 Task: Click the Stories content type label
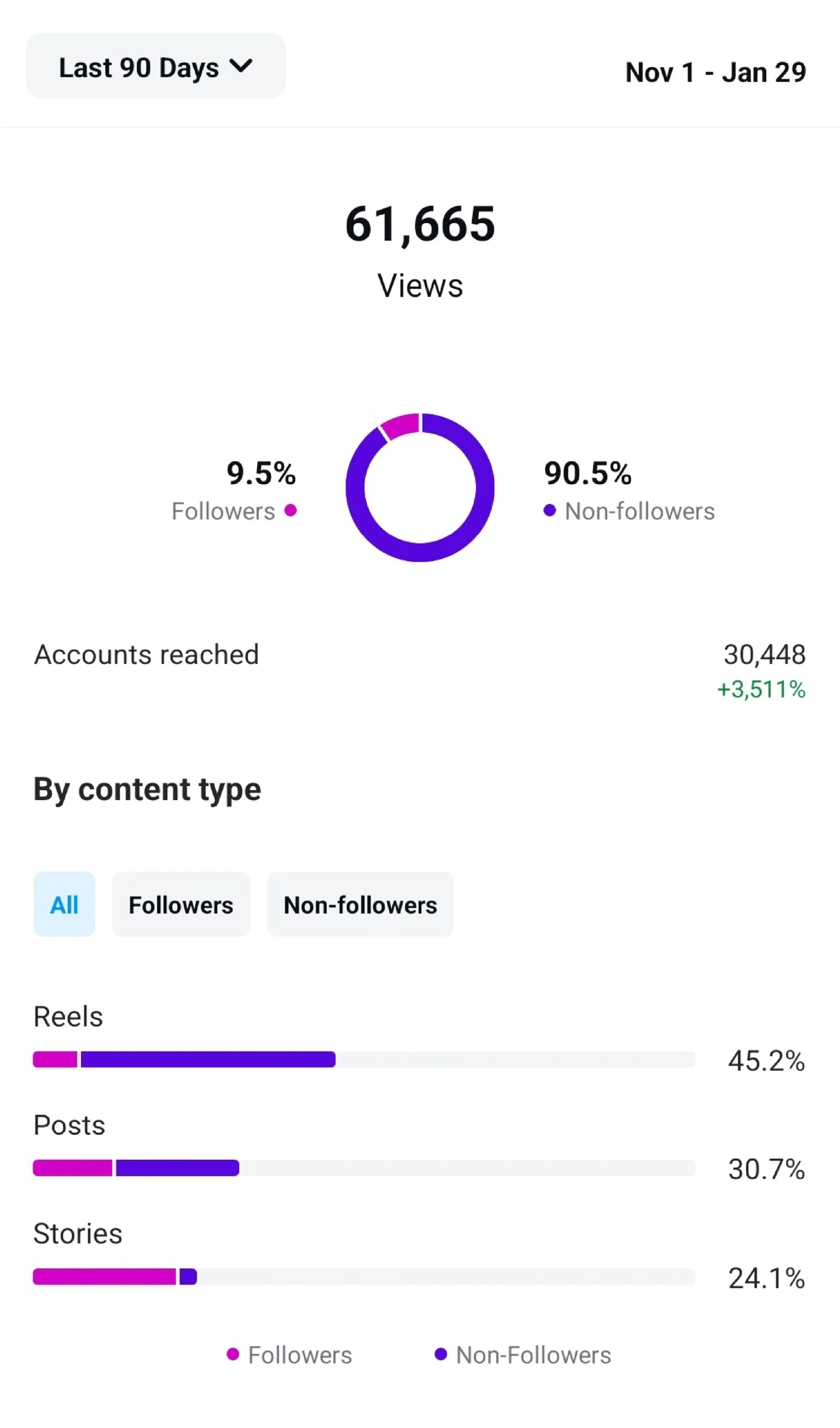[x=77, y=1234]
